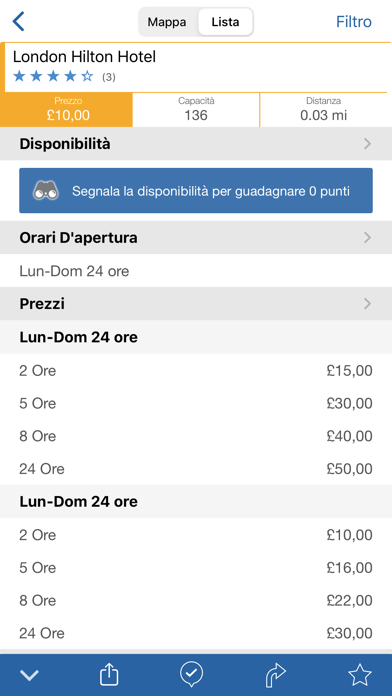Tap the binoculars icon
This screenshot has width=392, height=696.
coord(46,191)
